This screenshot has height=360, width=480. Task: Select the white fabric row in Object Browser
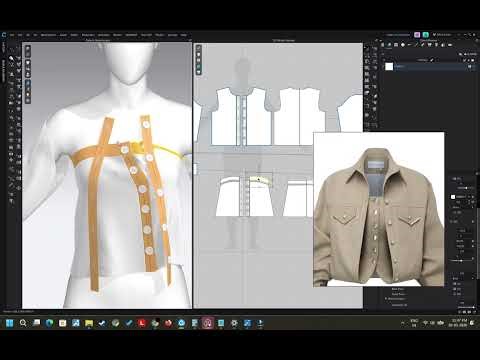tap(430, 67)
